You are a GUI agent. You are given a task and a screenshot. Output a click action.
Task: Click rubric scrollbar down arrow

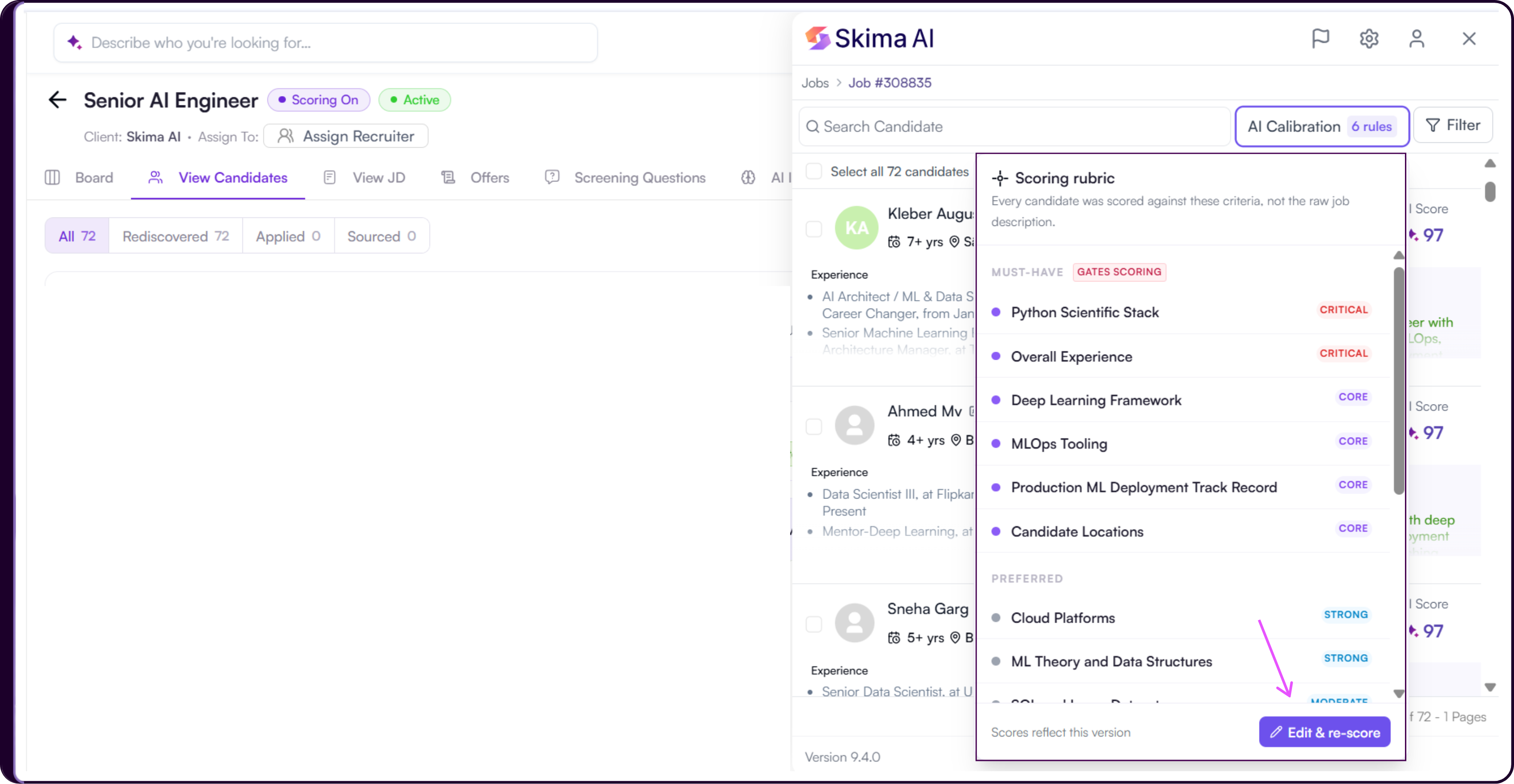[1399, 694]
